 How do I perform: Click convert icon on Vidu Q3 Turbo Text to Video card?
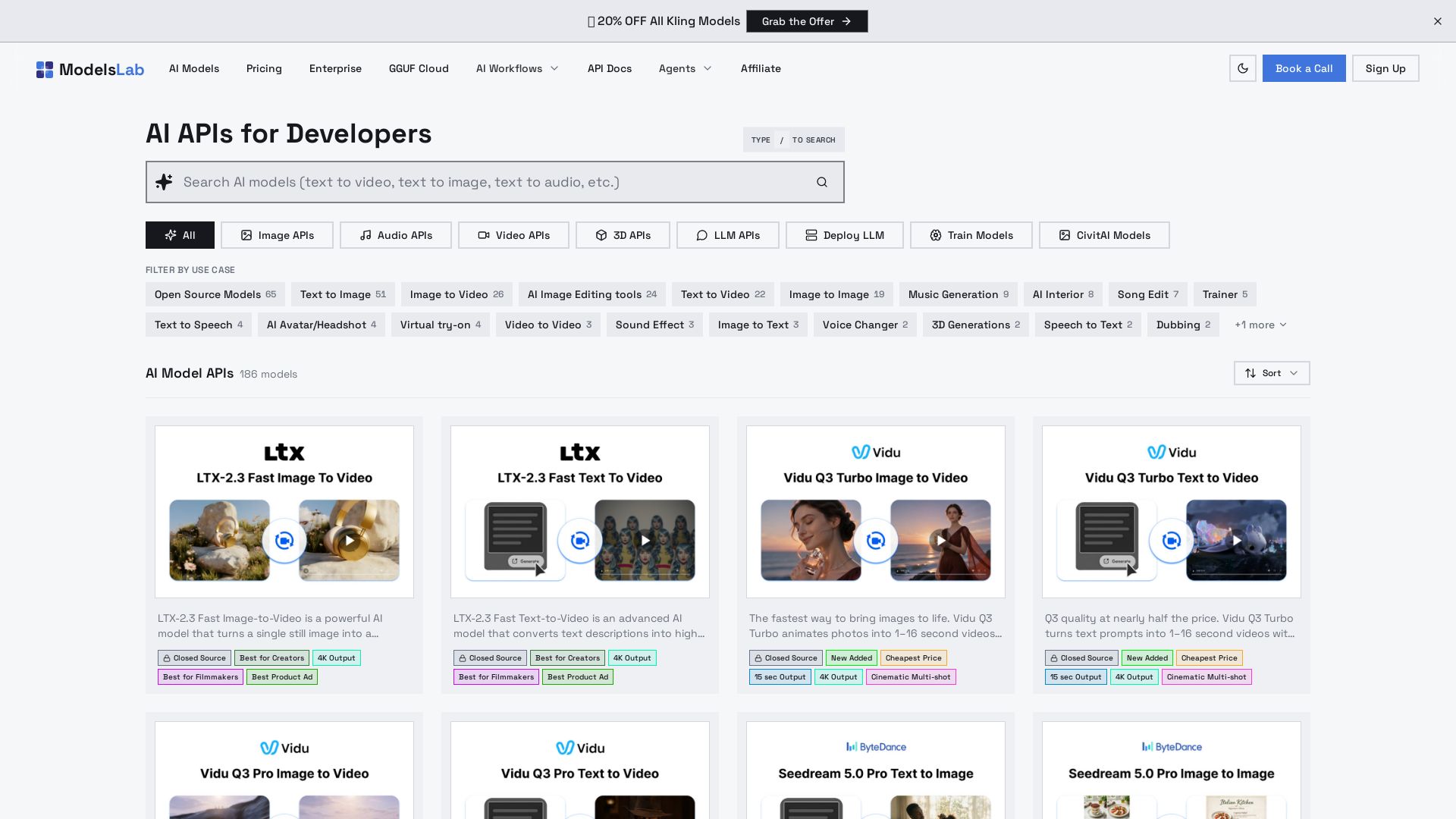pyautogui.click(x=1172, y=541)
